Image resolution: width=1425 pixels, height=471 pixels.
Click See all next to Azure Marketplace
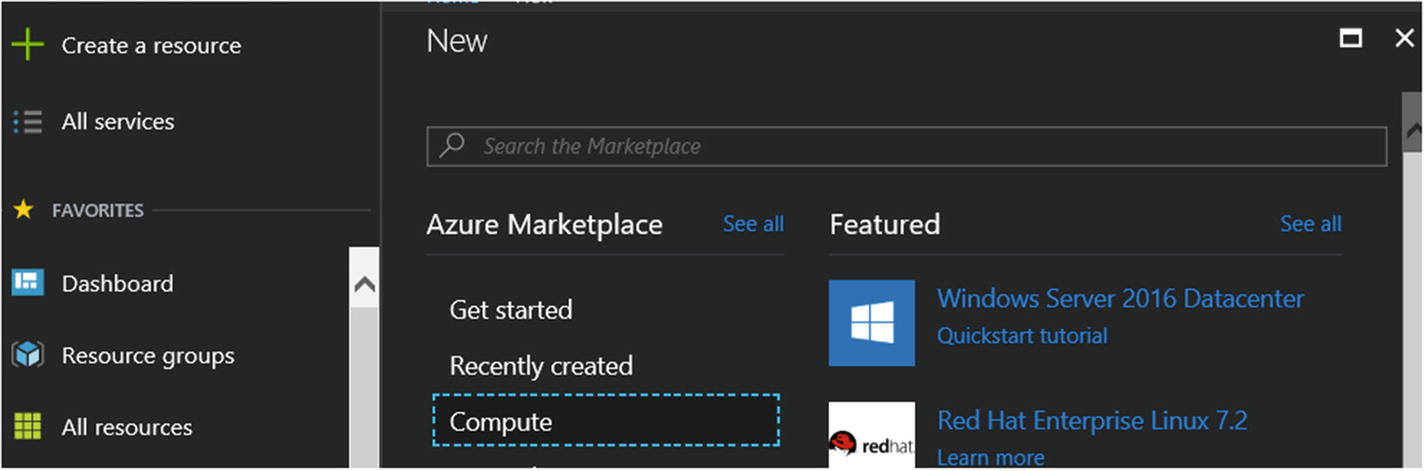(x=753, y=224)
